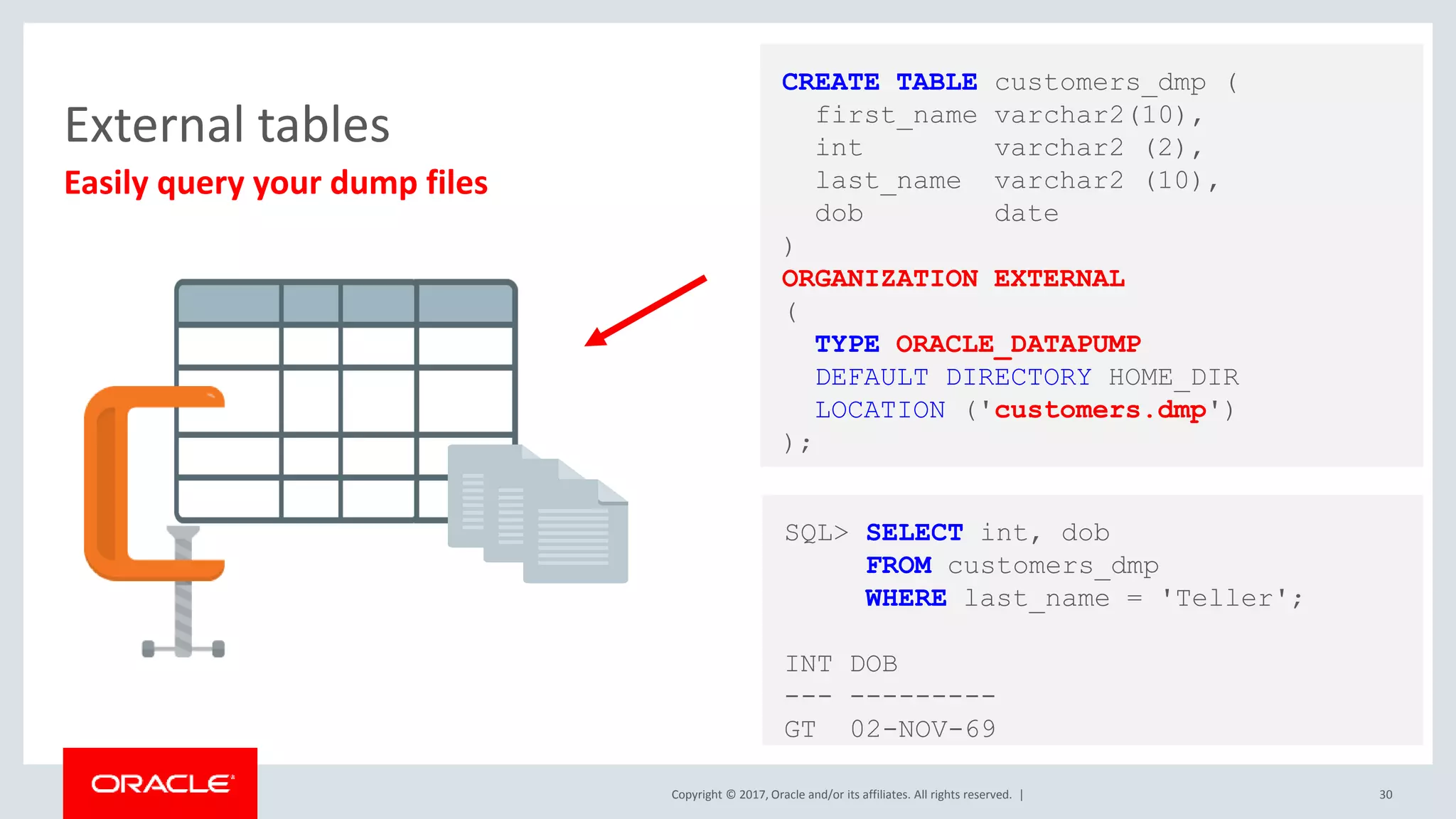The image size is (1456, 819).
Task: Click the "SQL>" prompt
Action: pyautogui.click(x=816, y=532)
